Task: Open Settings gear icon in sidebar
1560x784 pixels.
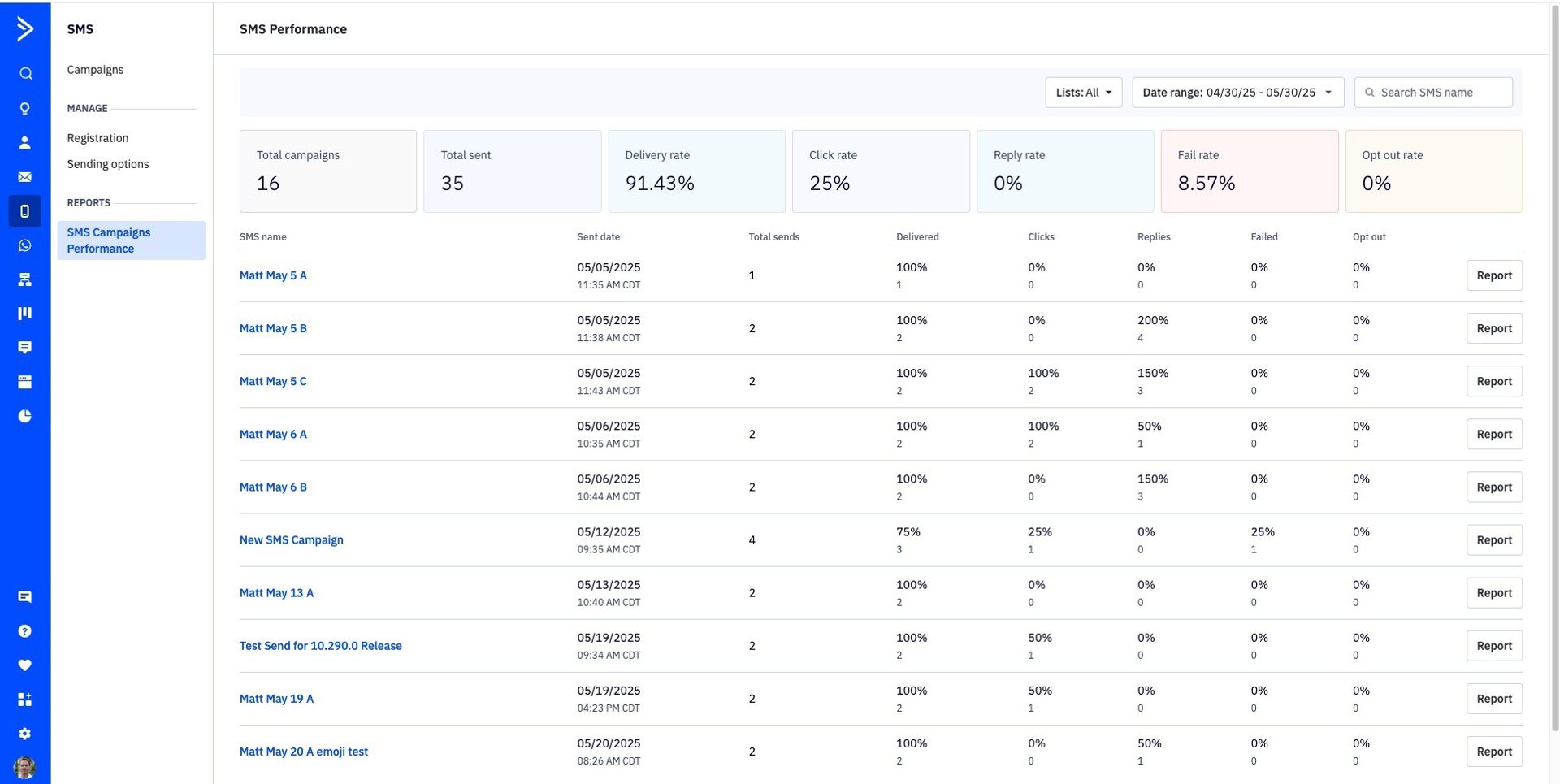Action: point(25,734)
